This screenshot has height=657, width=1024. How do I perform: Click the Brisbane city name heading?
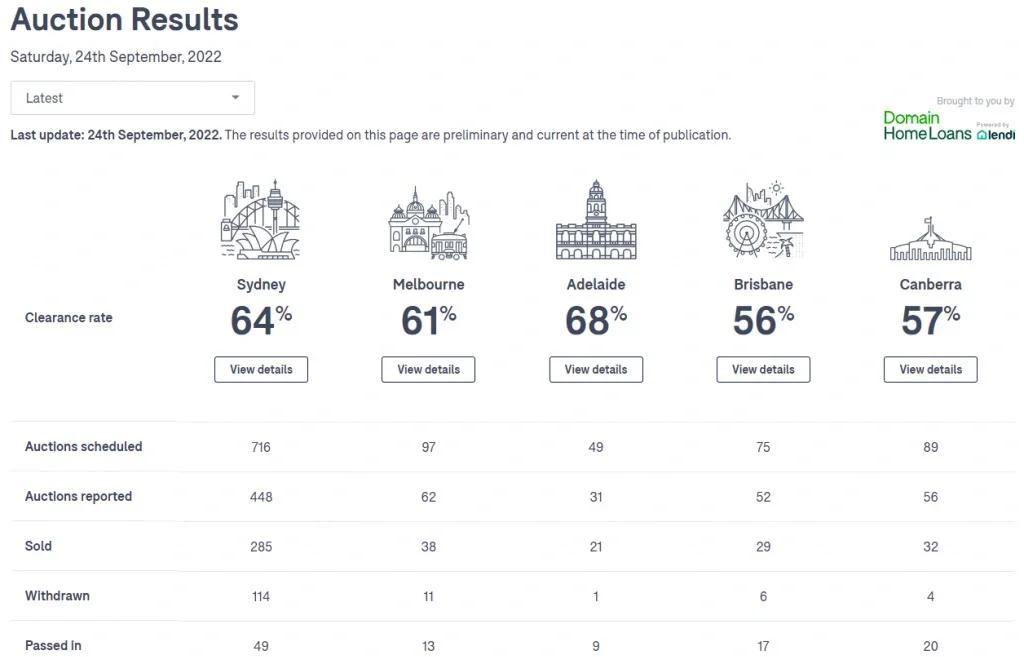(763, 285)
